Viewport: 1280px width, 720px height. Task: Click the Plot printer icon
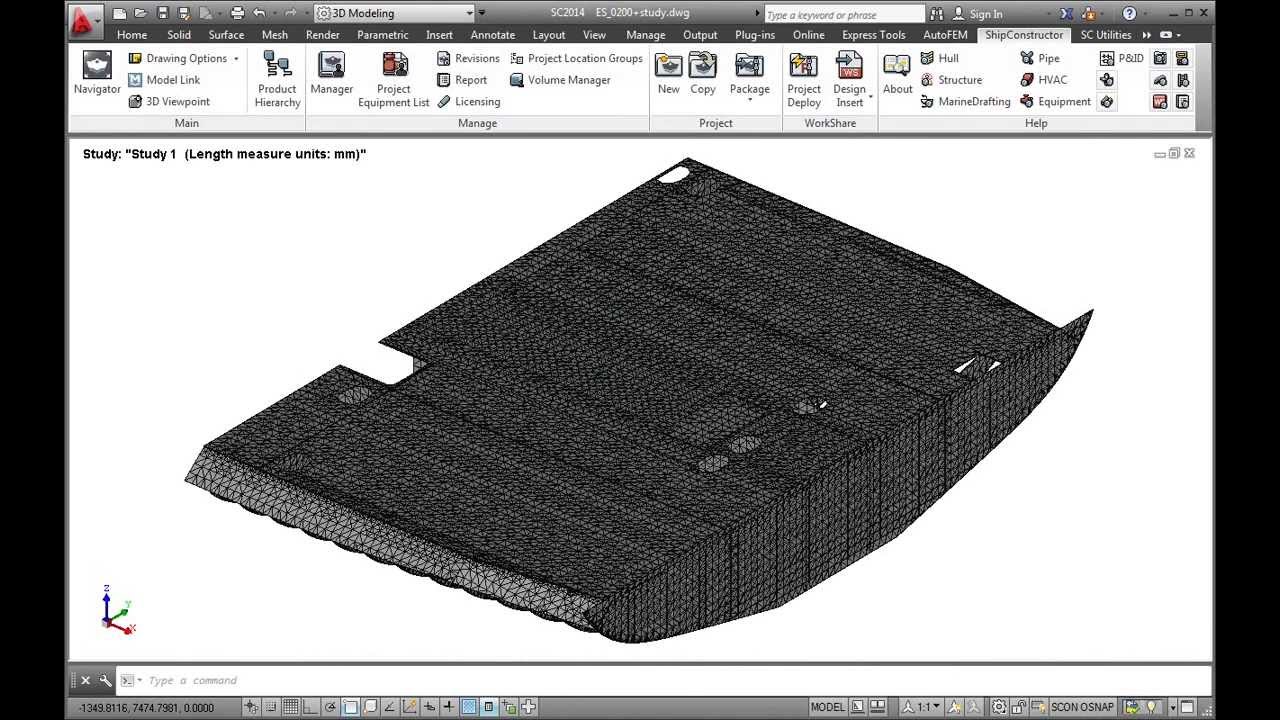pyautogui.click(x=237, y=13)
